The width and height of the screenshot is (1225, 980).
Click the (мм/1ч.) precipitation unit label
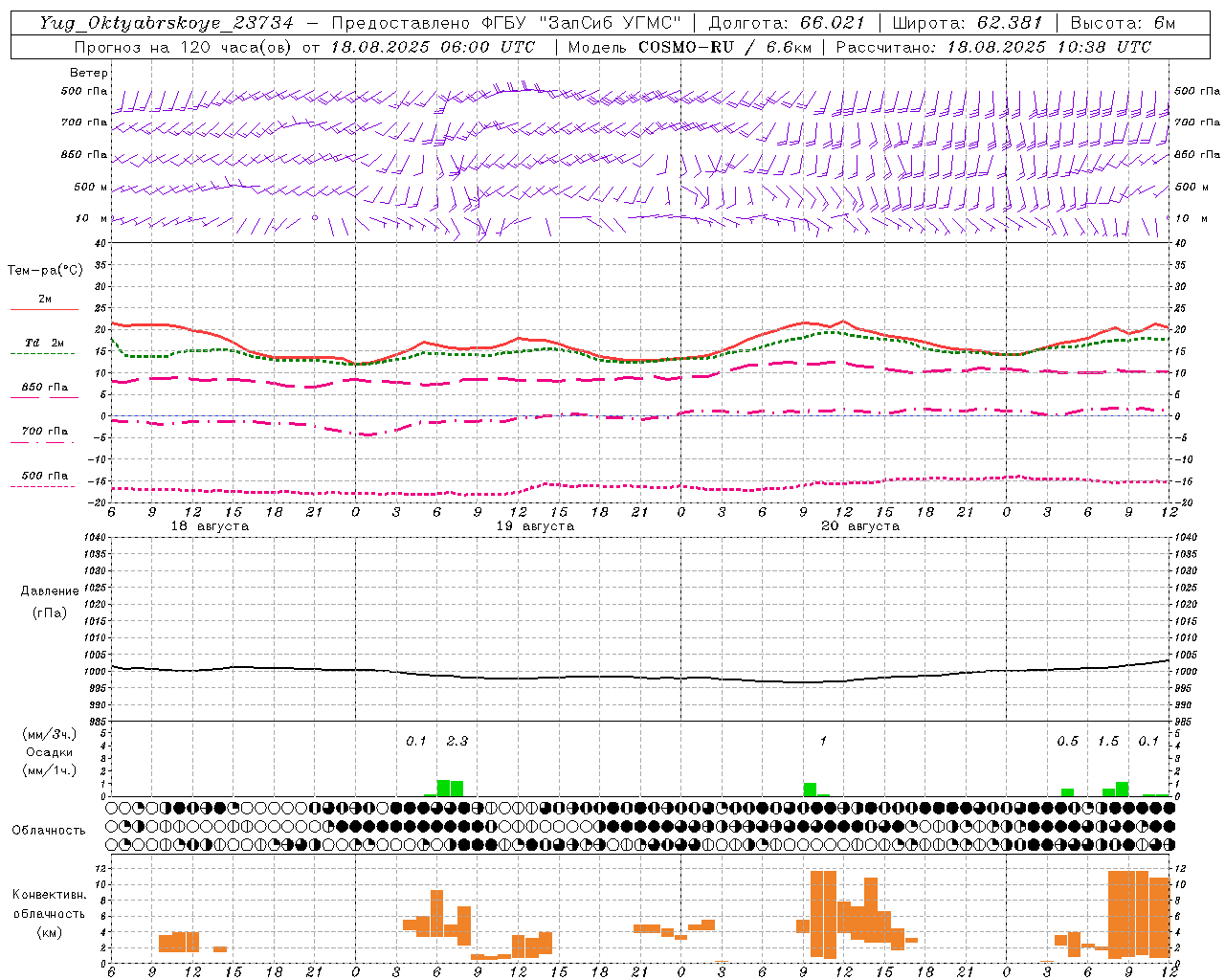pos(49,770)
